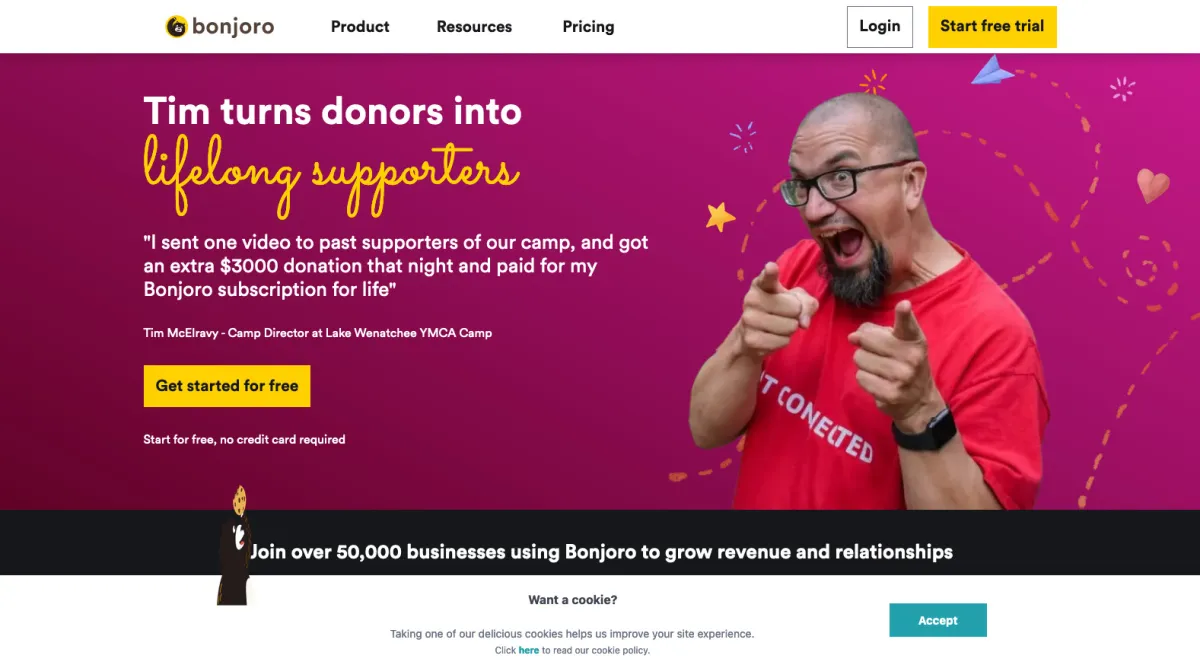Click the yellow star graphic

click(720, 215)
